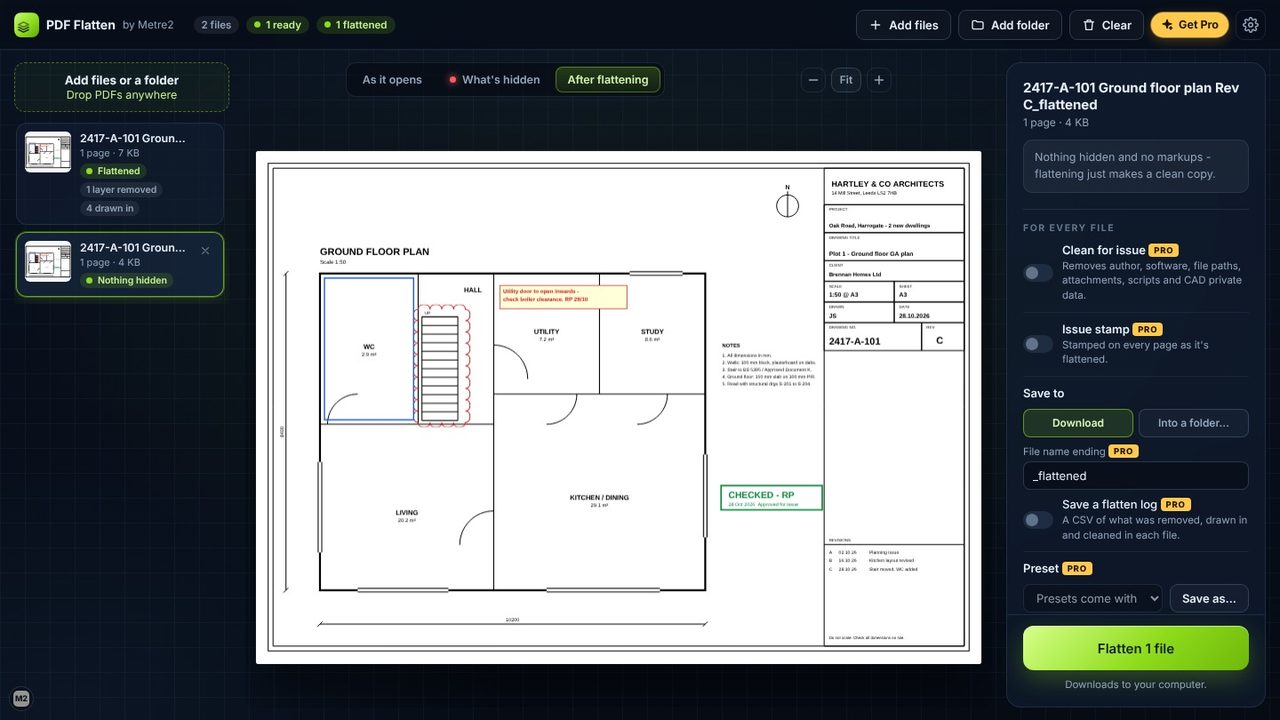Switch to What's hidden view
The image size is (1280, 720).
pos(494,80)
